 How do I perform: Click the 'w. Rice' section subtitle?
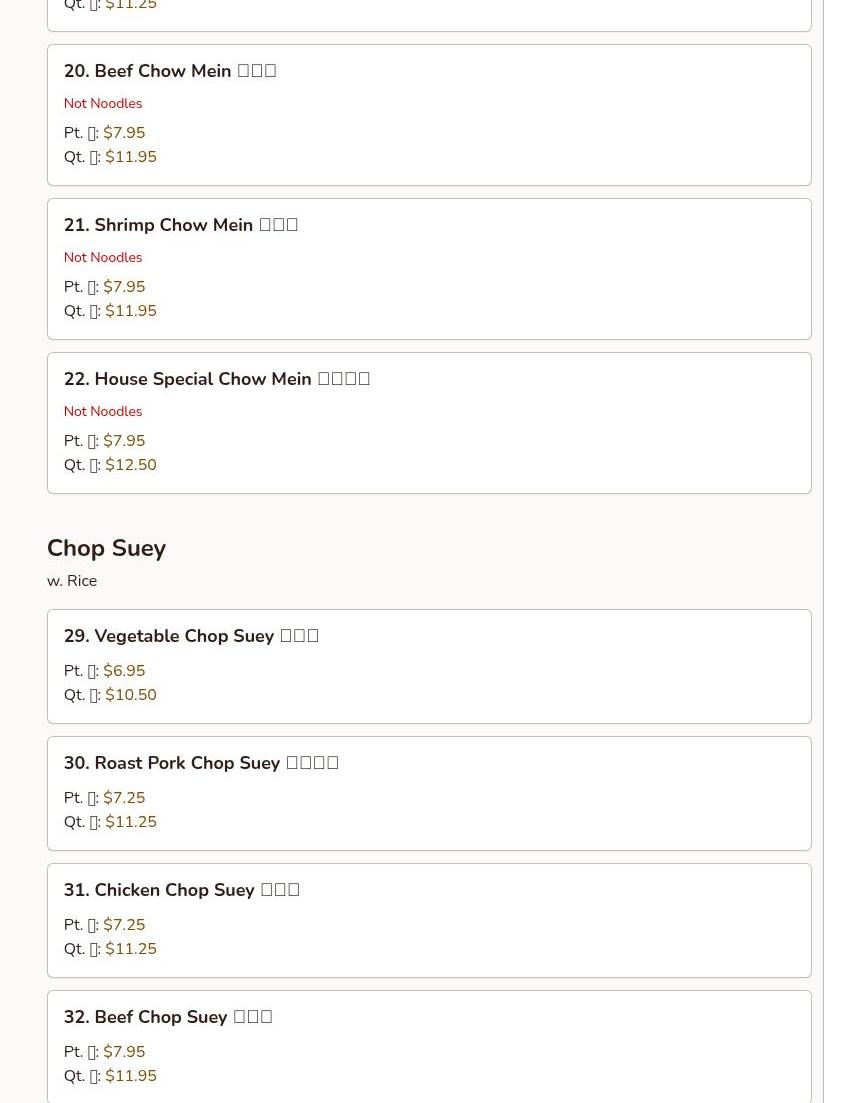point(72,581)
